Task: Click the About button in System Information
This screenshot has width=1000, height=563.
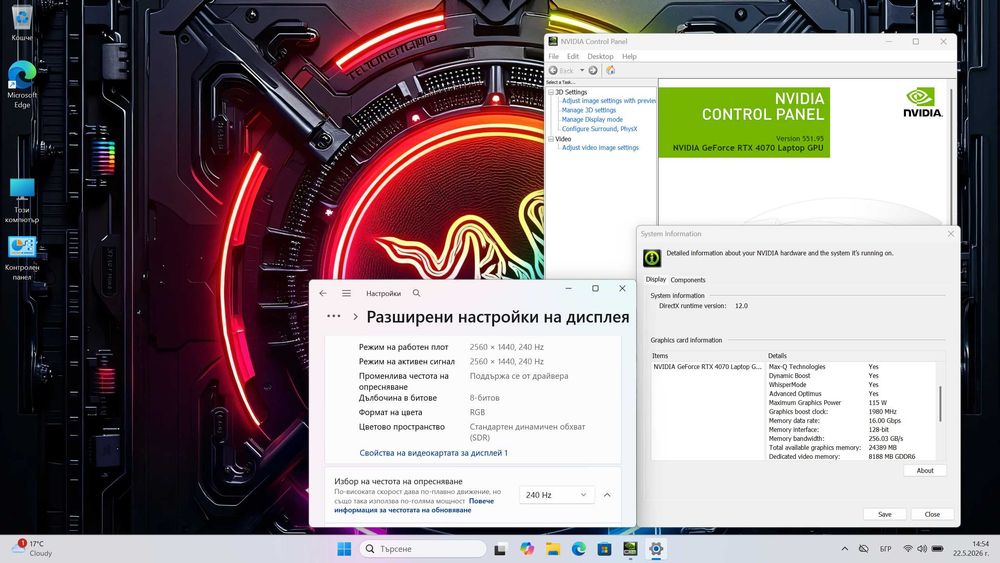Action: (925, 471)
